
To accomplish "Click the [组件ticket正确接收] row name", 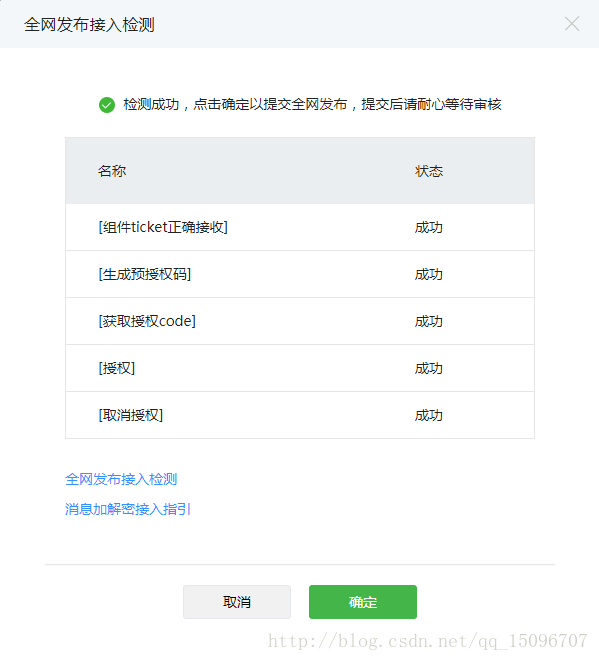I will click(x=163, y=227).
